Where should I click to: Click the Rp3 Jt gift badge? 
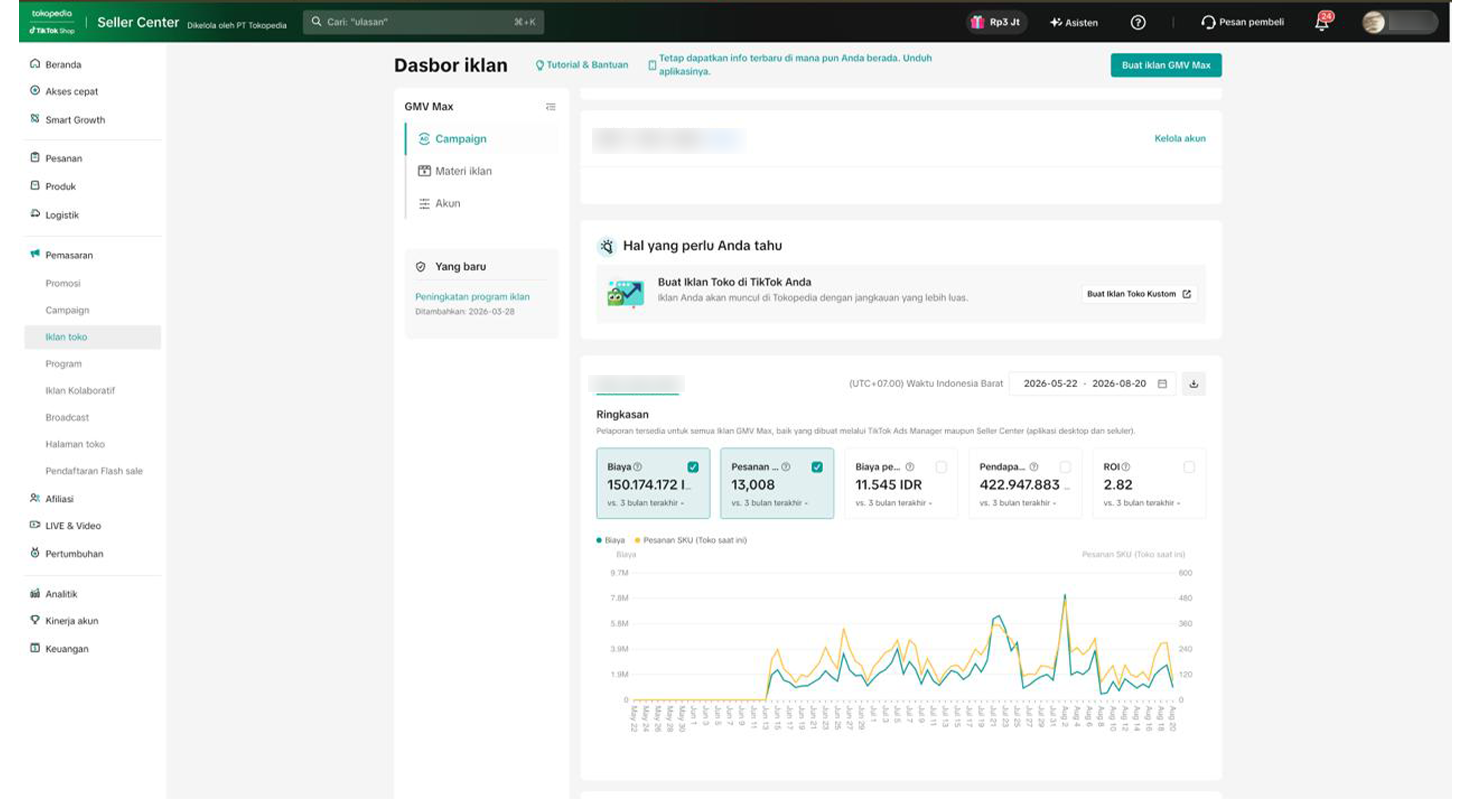click(997, 22)
